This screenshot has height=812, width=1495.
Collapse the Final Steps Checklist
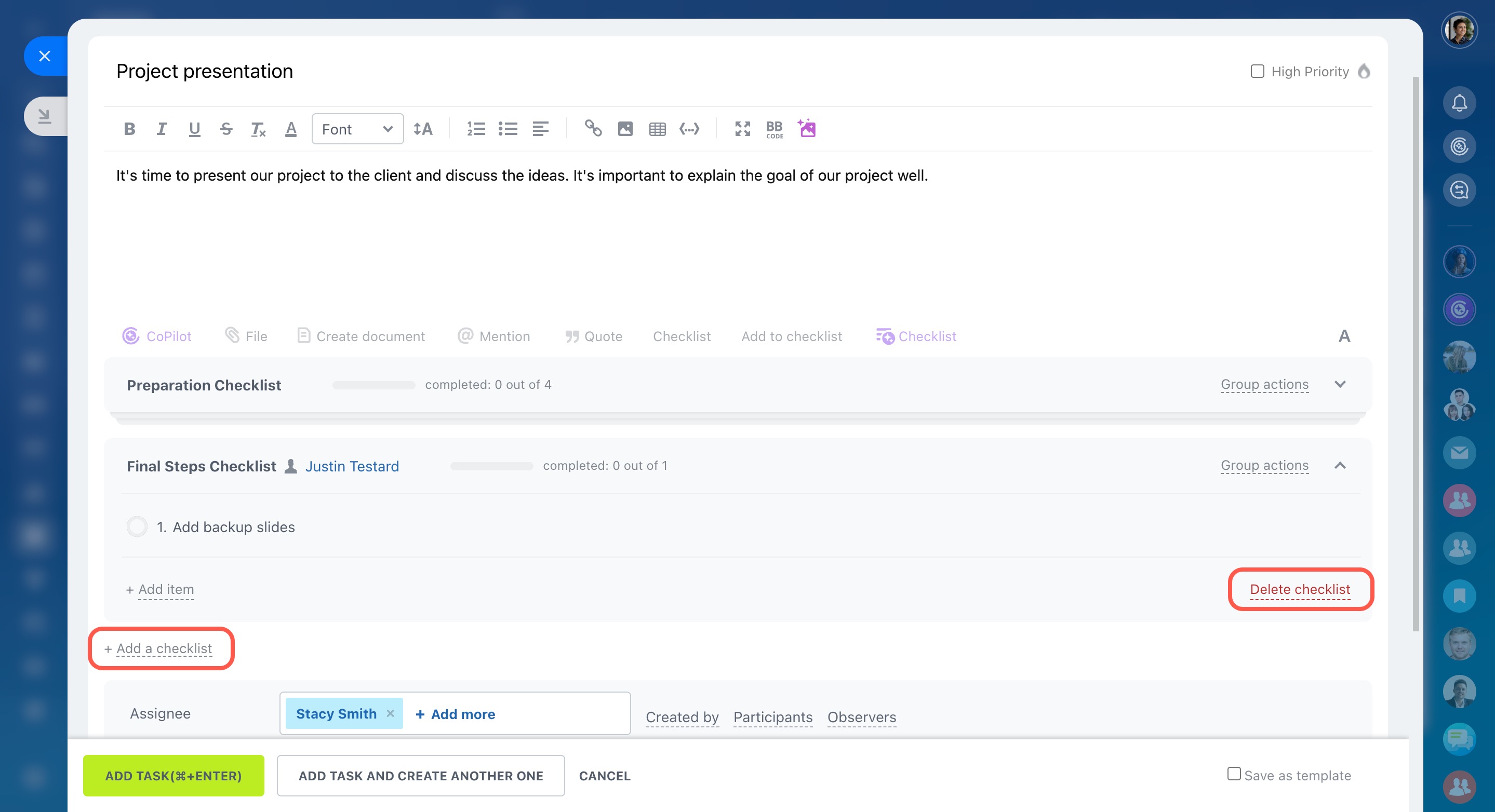(x=1340, y=466)
